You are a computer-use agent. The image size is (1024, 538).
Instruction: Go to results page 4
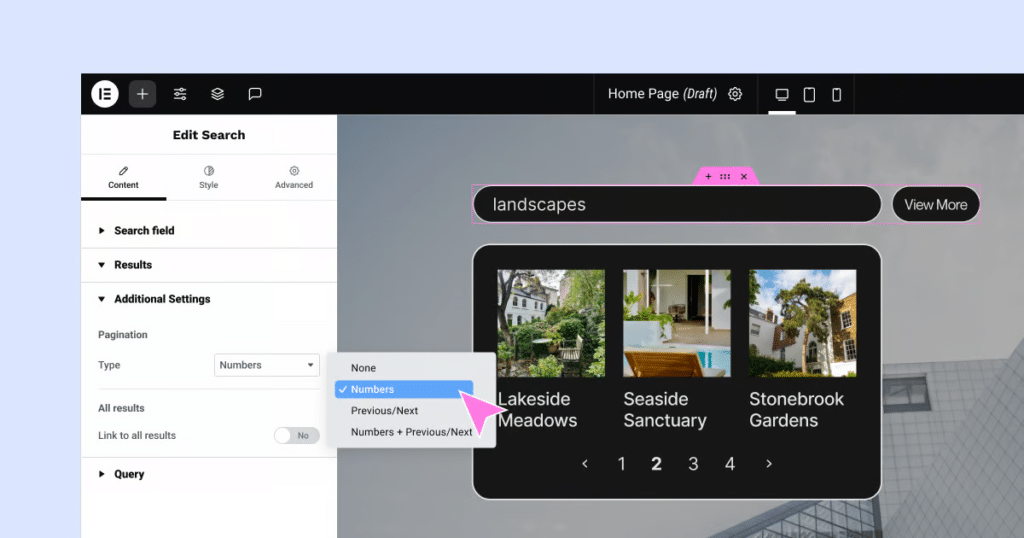pos(729,464)
